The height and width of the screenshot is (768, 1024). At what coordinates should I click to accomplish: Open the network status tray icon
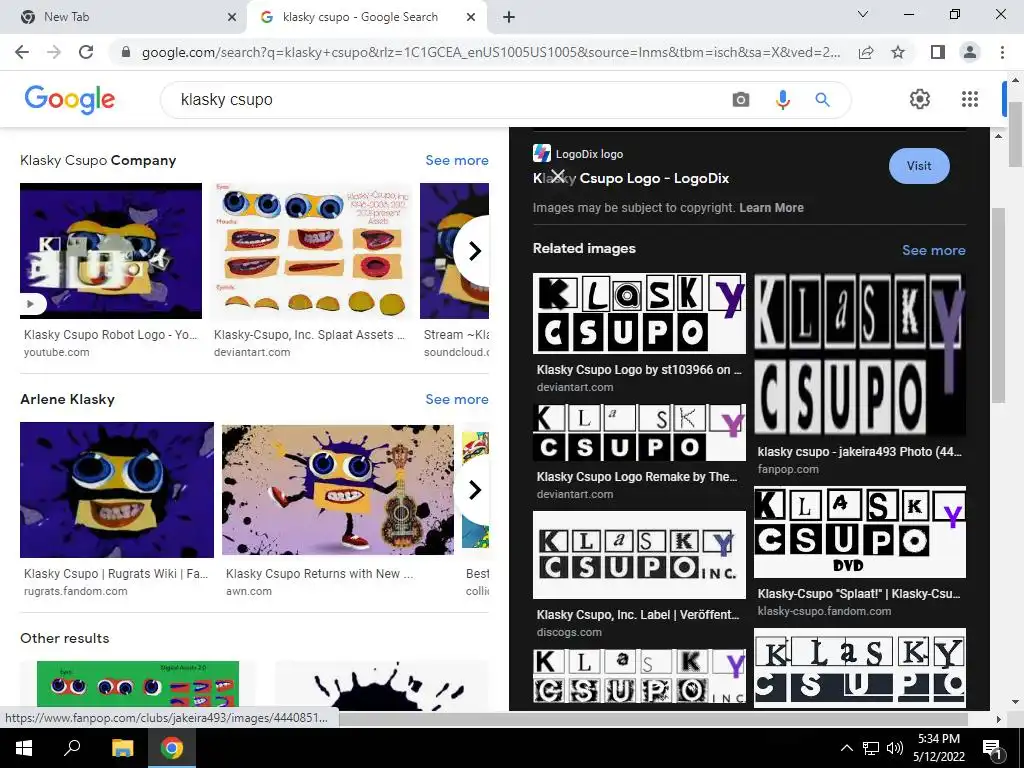(x=871, y=748)
